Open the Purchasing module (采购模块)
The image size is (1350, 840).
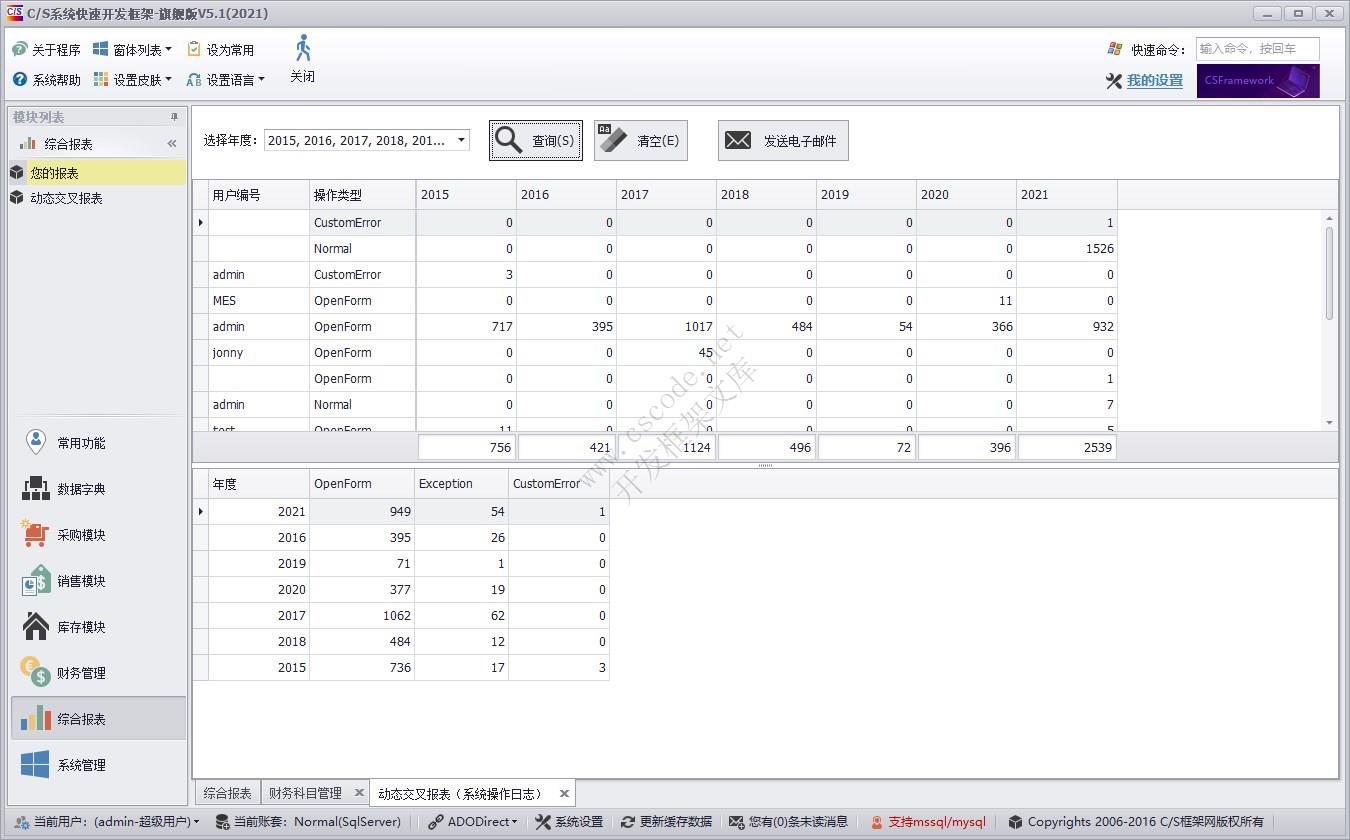(80, 535)
